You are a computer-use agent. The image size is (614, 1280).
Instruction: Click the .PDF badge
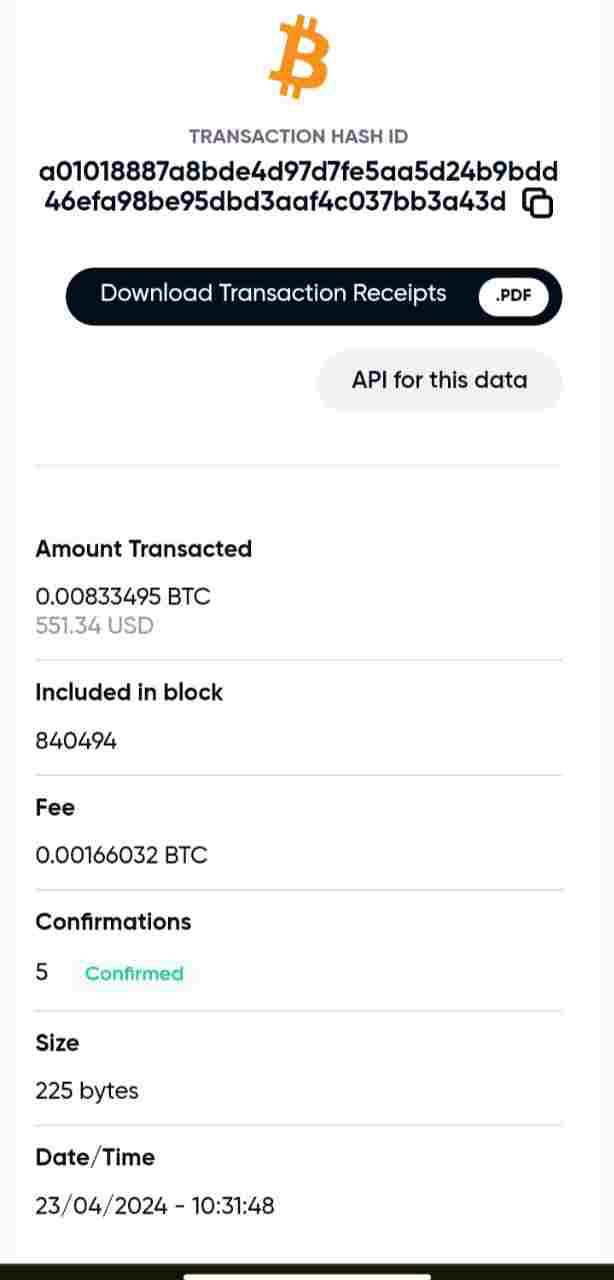click(513, 296)
